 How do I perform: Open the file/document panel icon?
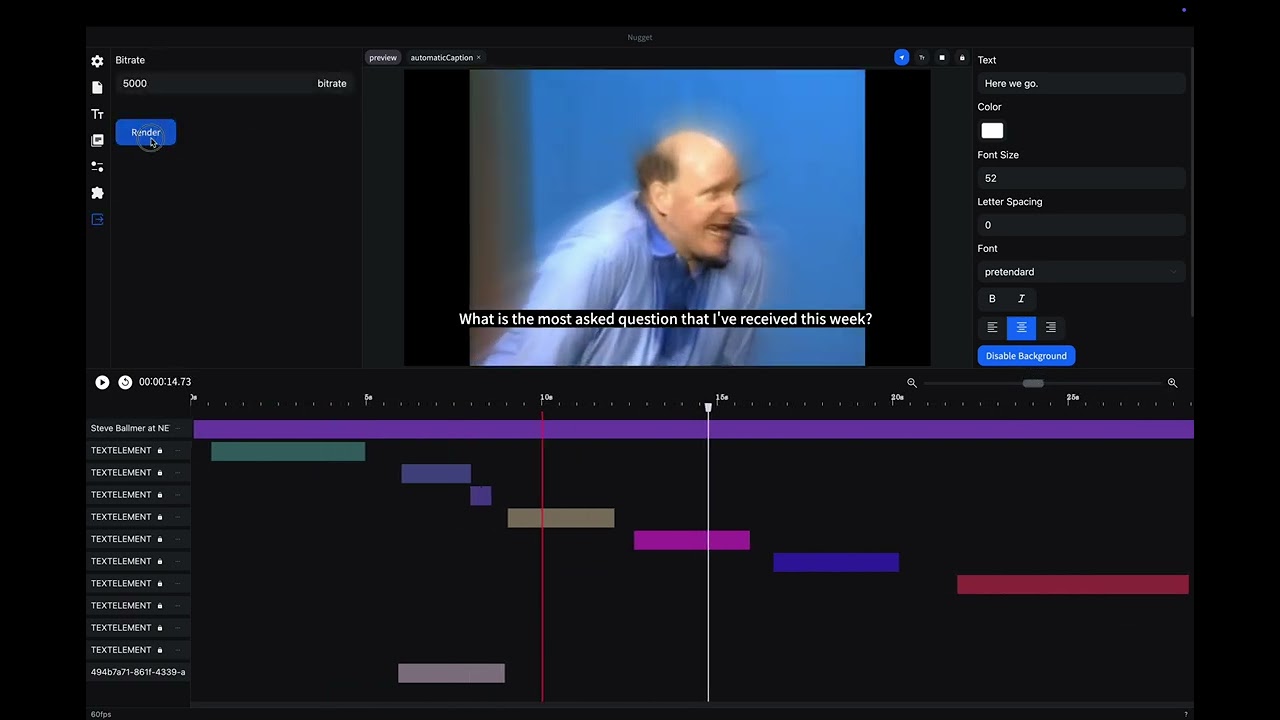(x=97, y=88)
